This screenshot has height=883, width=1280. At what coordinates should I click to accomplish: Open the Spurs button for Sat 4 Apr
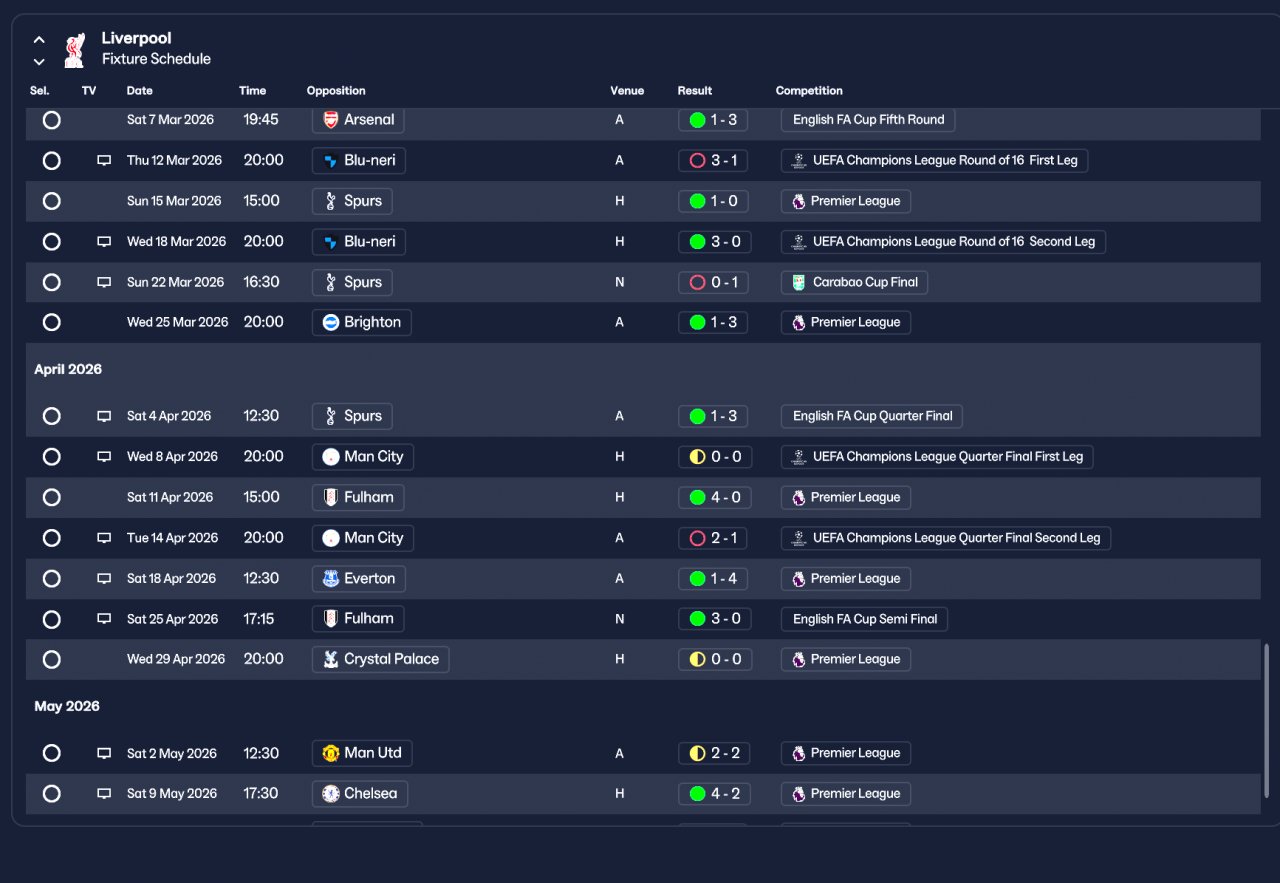tap(352, 416)
